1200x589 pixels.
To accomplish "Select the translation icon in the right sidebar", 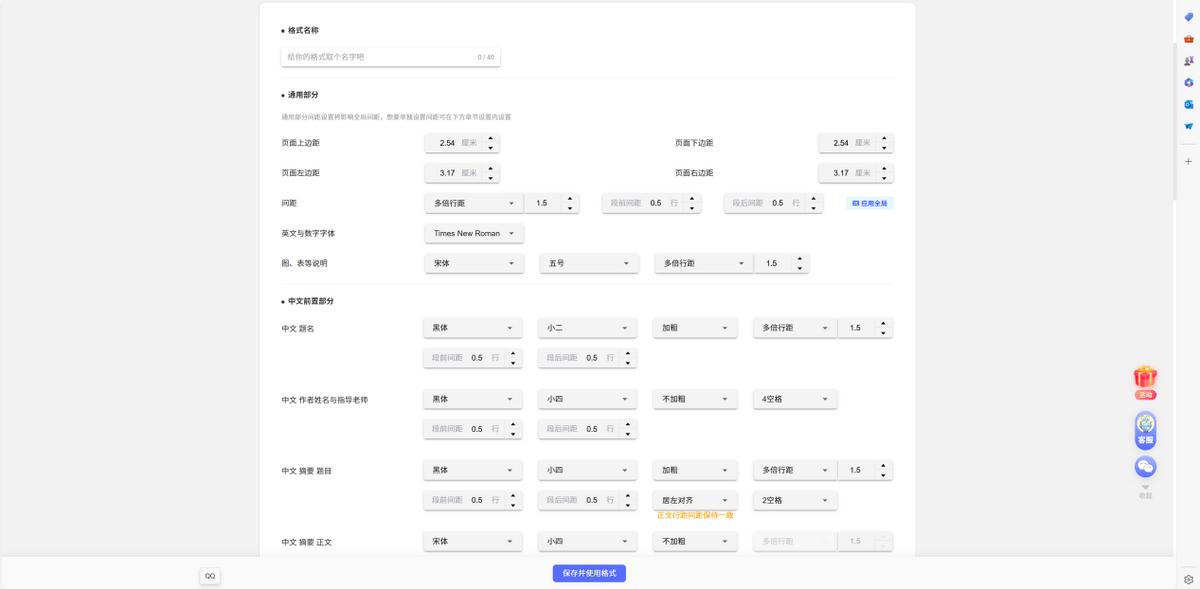I will tap(1188, 61).
